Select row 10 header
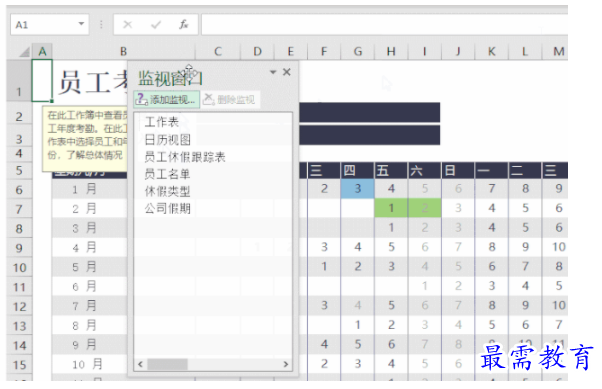This screenshot has width=602, height=389. pos(19,267)
